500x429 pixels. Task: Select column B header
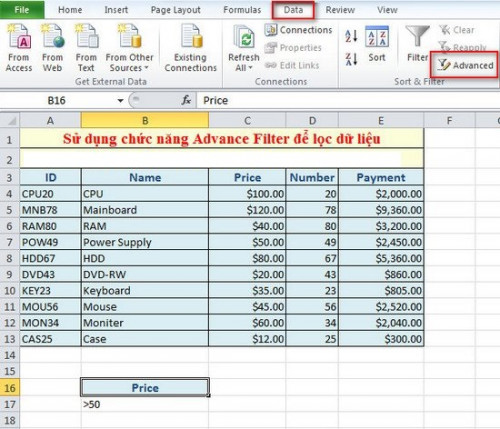145,120
